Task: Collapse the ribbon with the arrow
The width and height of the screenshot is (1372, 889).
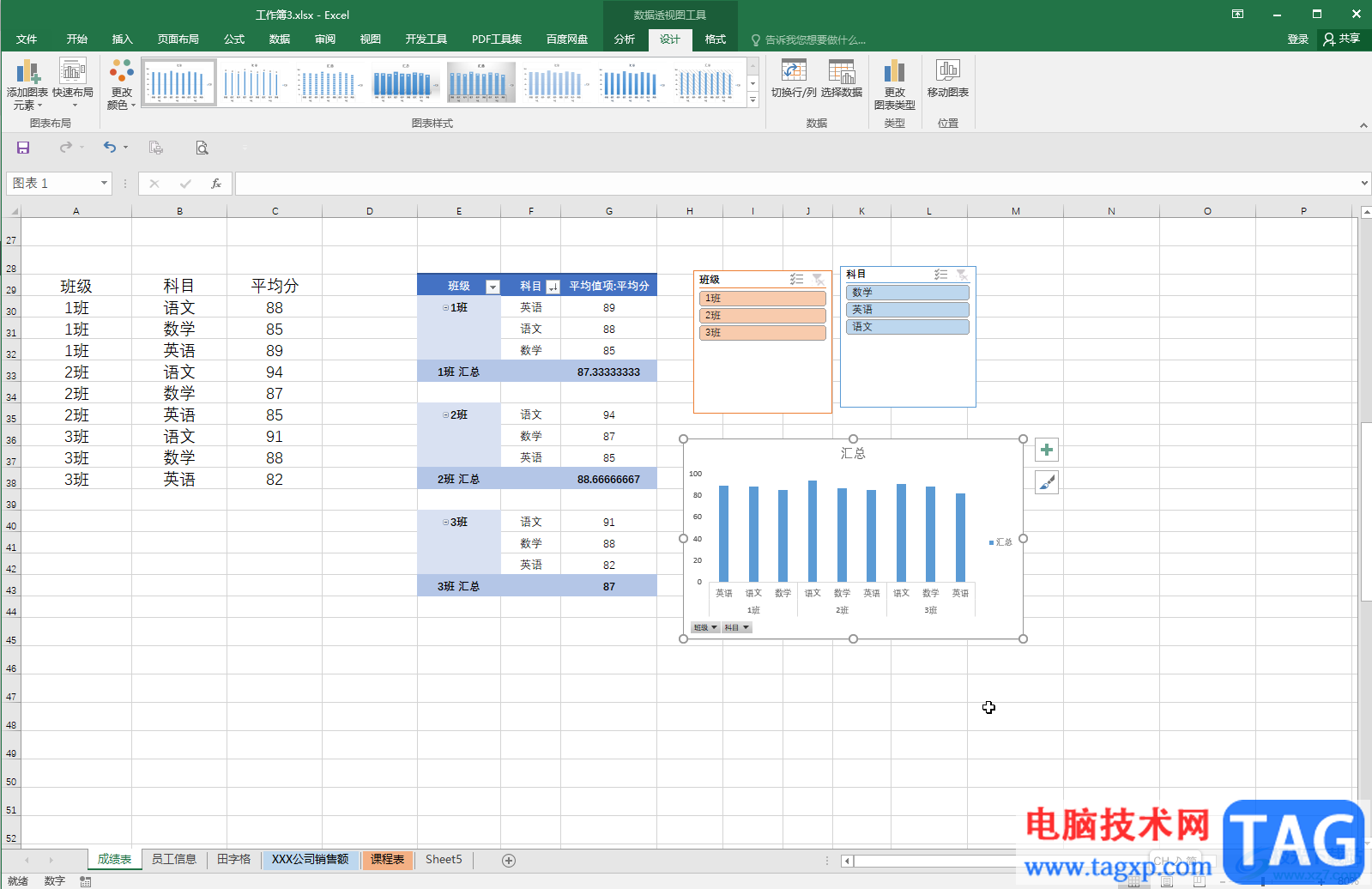Action: pos(1363,125)
